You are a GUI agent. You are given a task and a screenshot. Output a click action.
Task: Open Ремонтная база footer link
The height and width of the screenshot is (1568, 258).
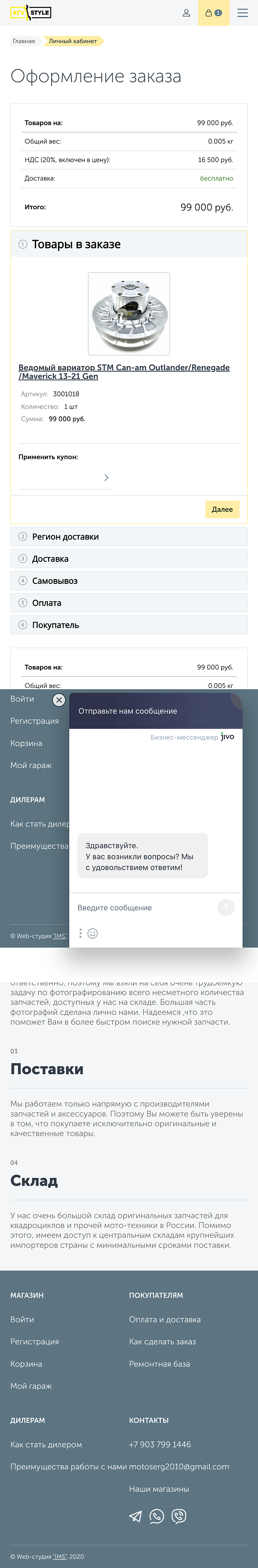pos(160,1364)
